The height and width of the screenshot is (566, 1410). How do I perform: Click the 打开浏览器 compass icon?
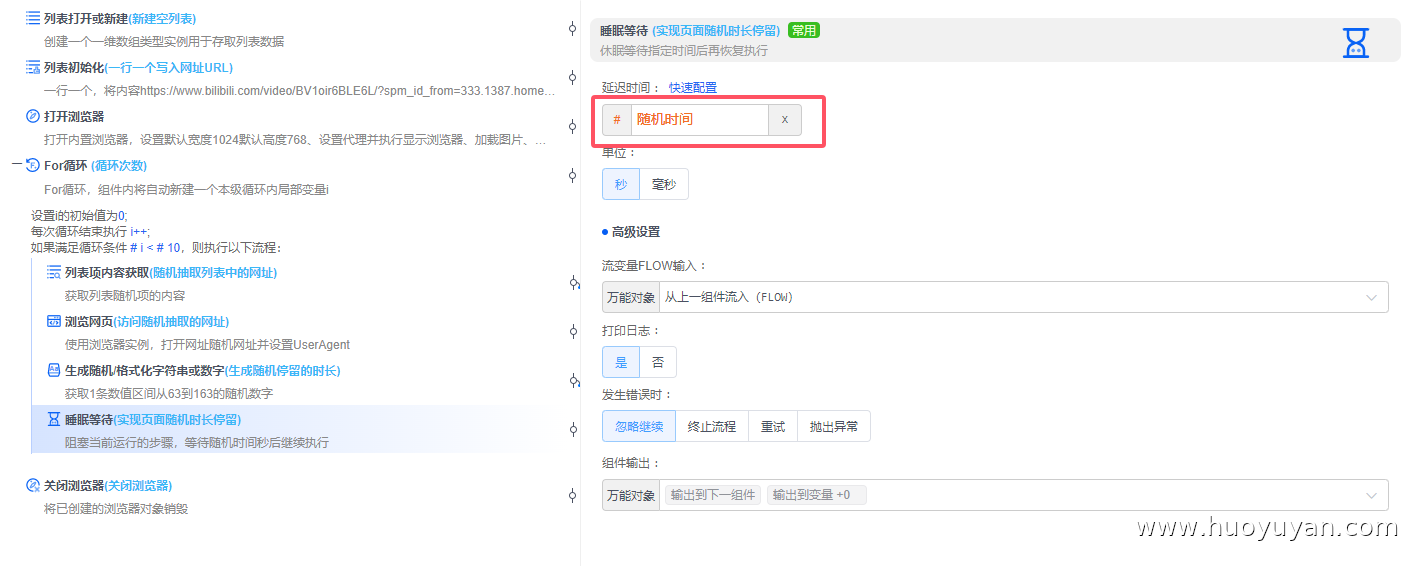pos(33,116)
